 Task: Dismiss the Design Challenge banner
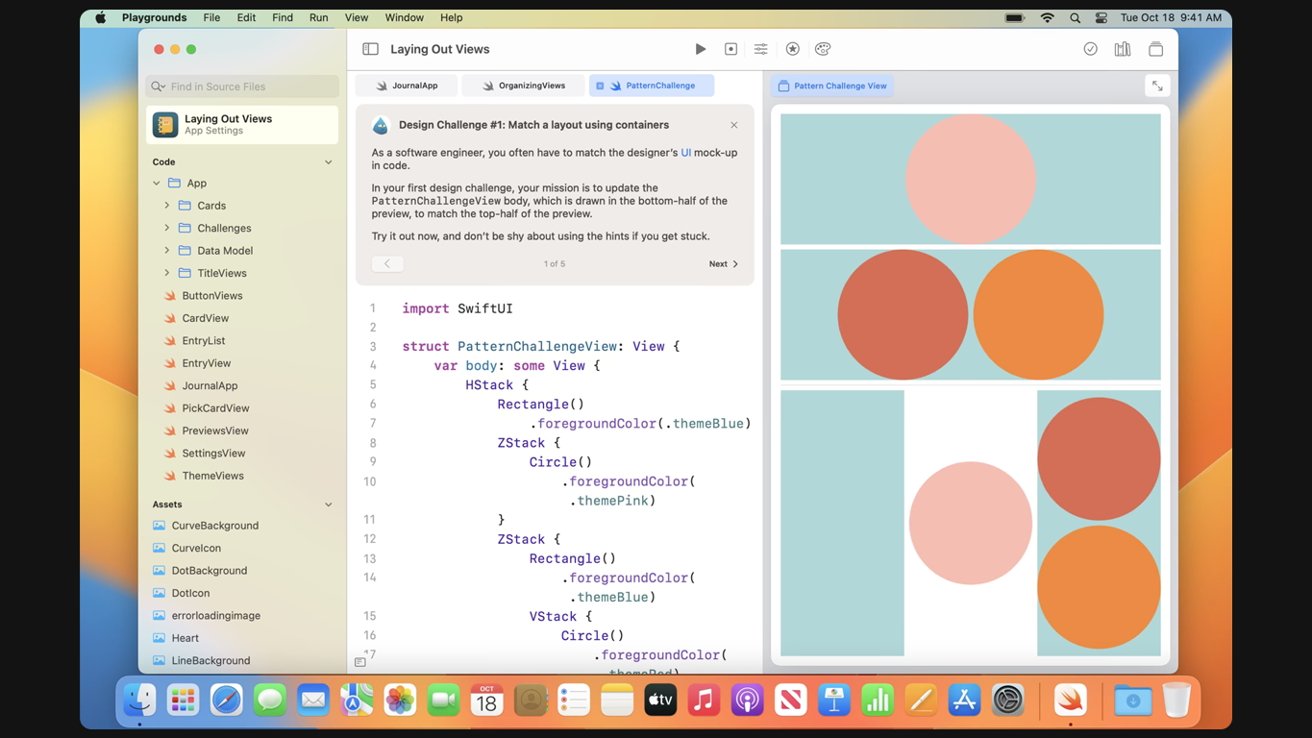click(734, 124)
